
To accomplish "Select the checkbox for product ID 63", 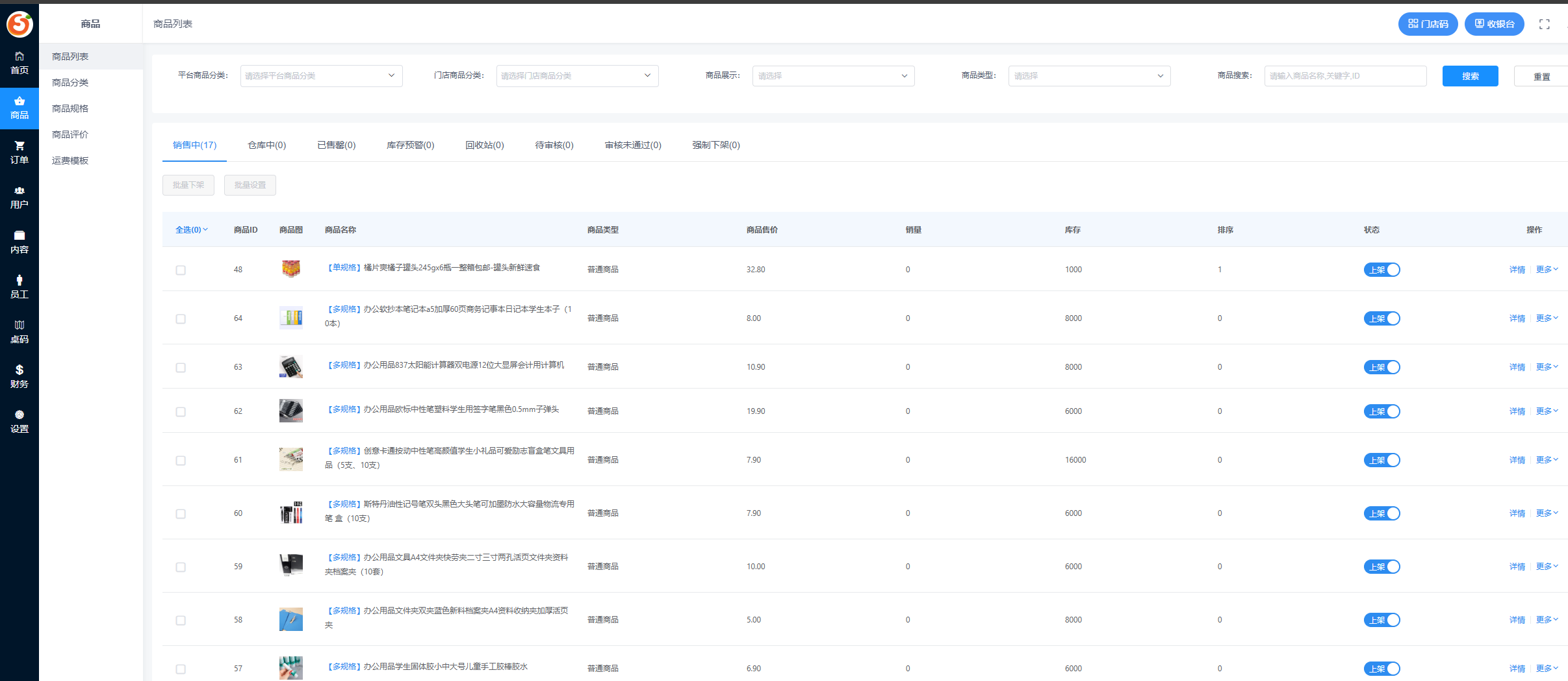I will click(x=181, y=367).
